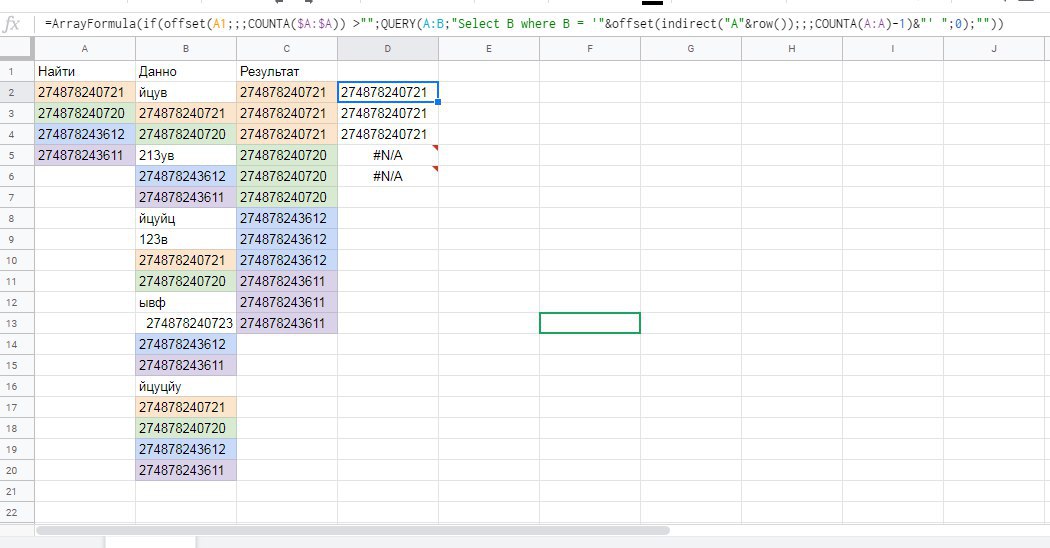
Task: Click the fill handle of cell D2
Action: (438, 102)
